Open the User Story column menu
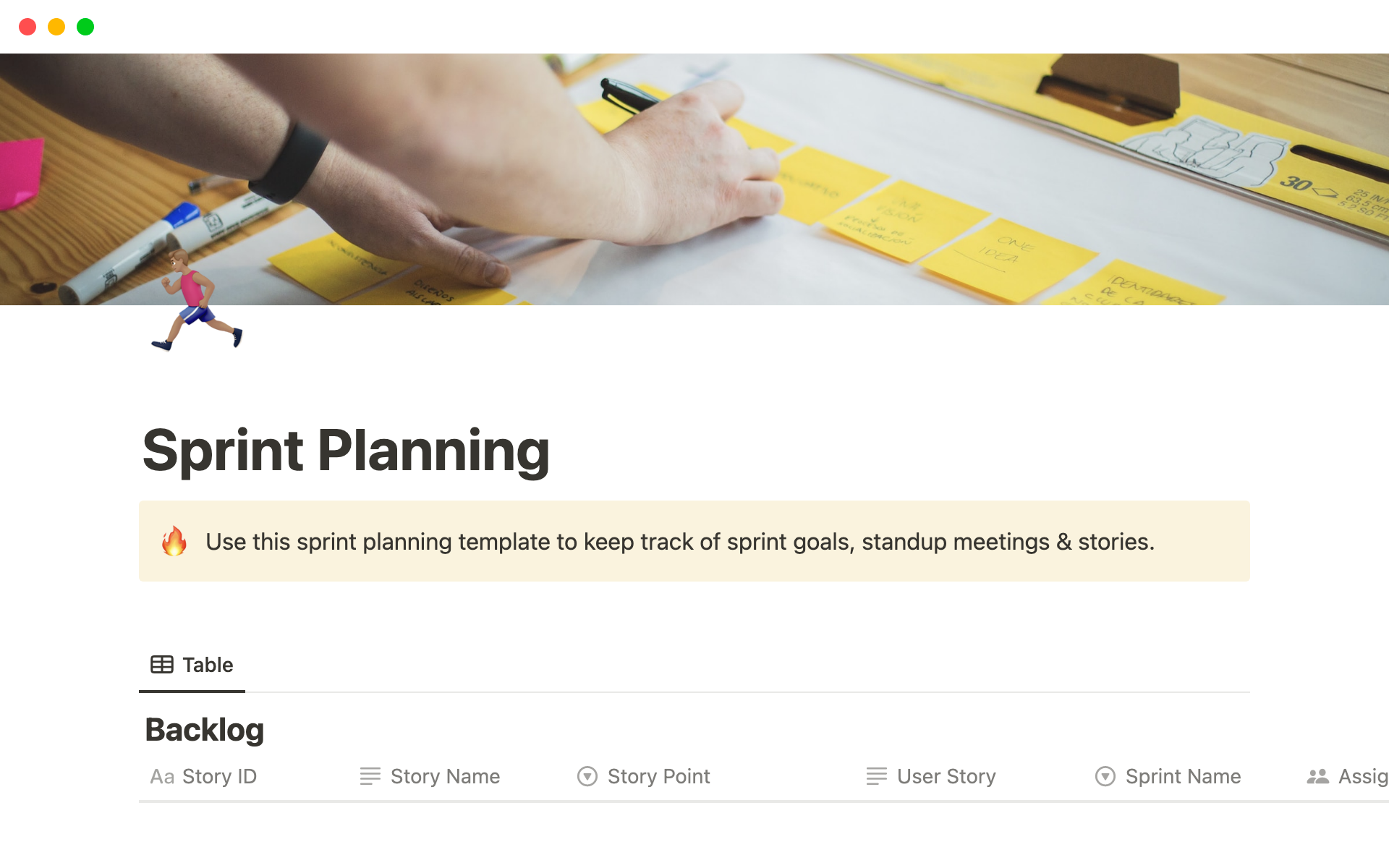Screen dimensions: 1389x868 point(946,777)
